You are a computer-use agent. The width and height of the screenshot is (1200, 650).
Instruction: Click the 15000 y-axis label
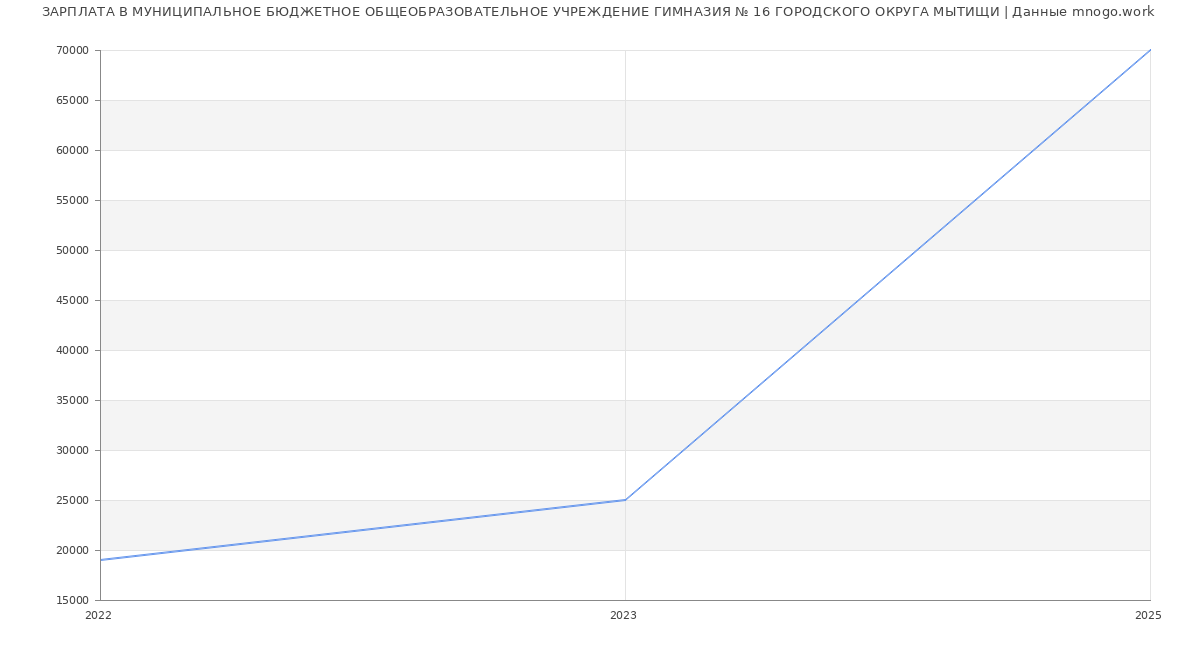(73, 600)
